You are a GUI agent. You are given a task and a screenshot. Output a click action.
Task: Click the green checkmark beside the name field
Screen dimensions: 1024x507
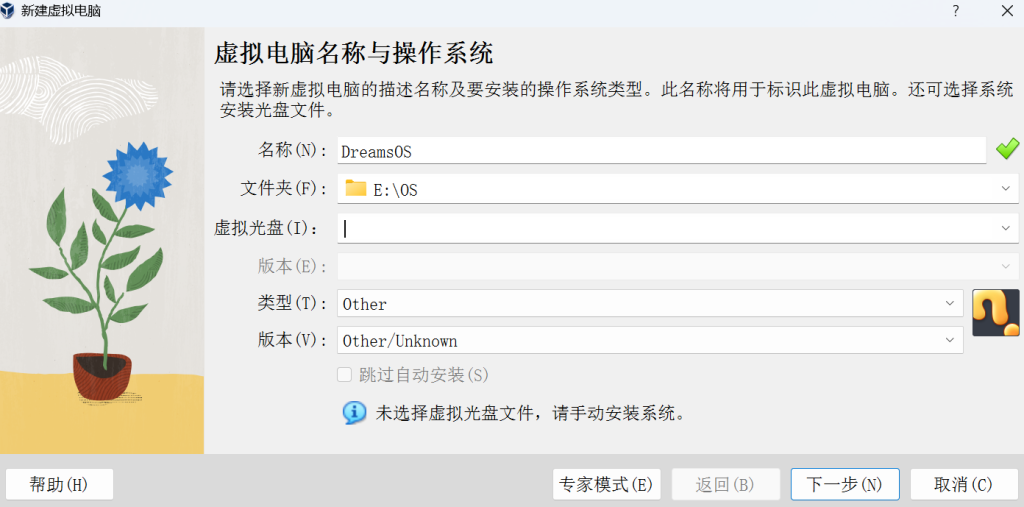[1007, 150]
